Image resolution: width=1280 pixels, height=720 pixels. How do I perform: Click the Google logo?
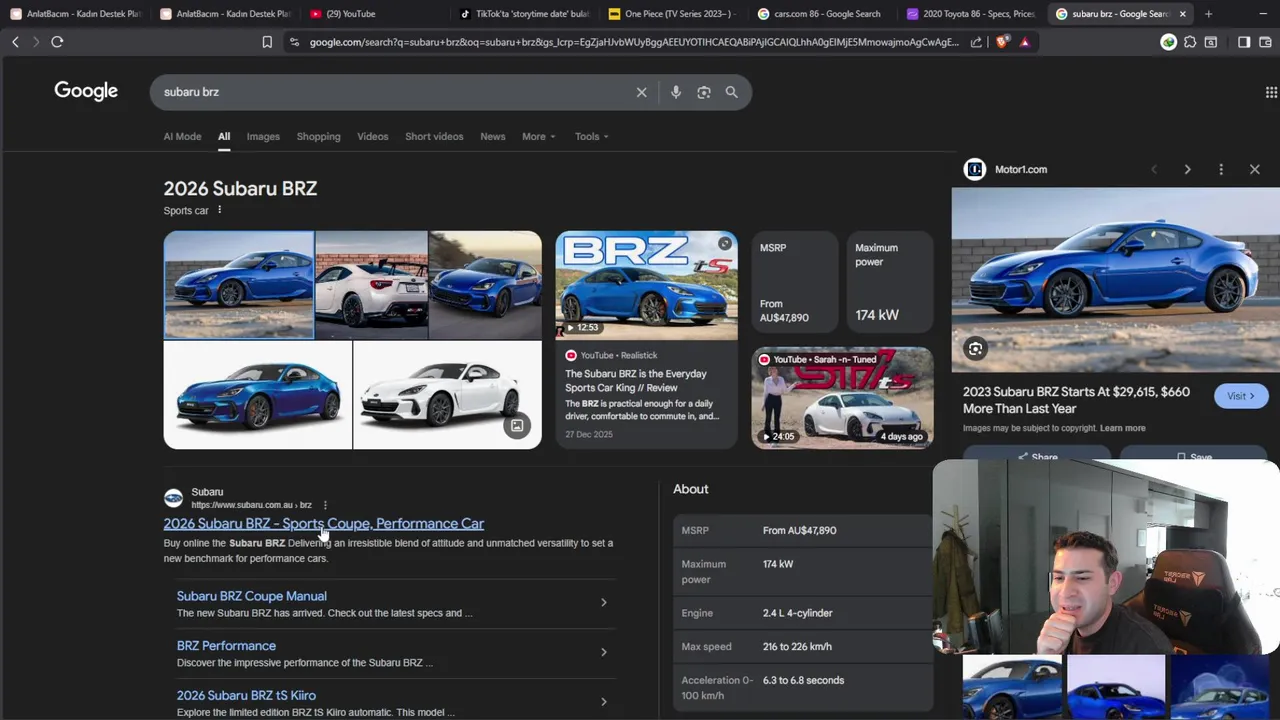tap(86, 91)
